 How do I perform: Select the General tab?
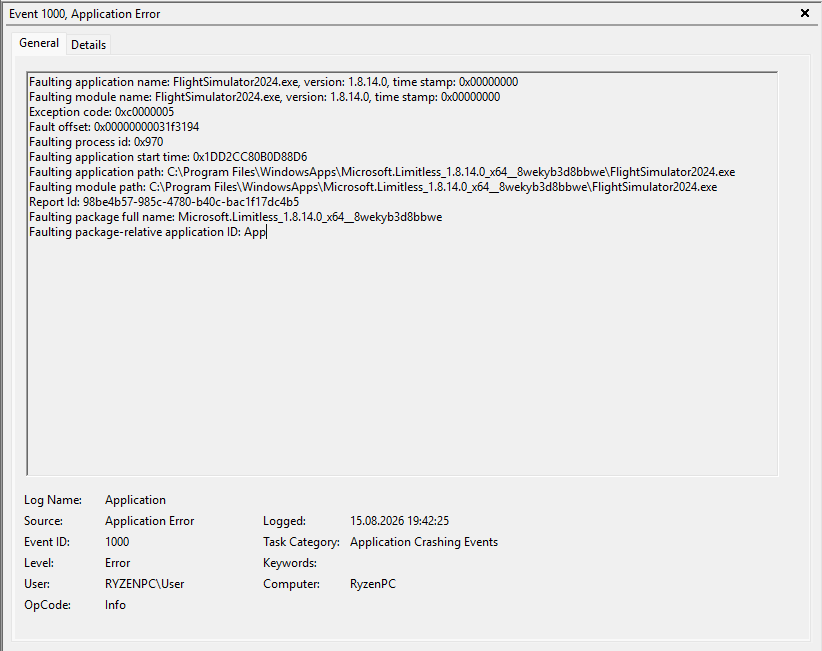[39, 43]
